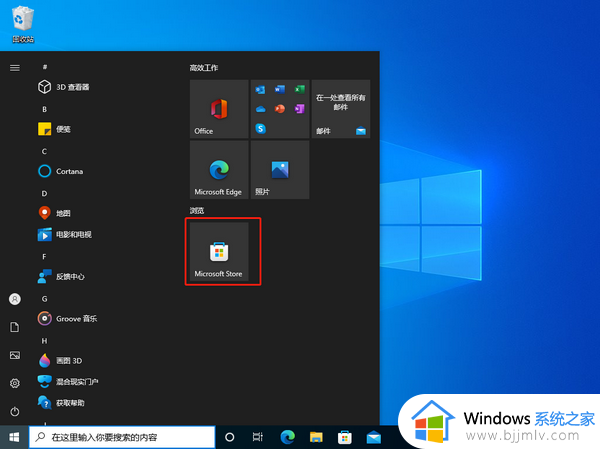Open the 3D 查看器 app from list

click(x=70, y=87)
